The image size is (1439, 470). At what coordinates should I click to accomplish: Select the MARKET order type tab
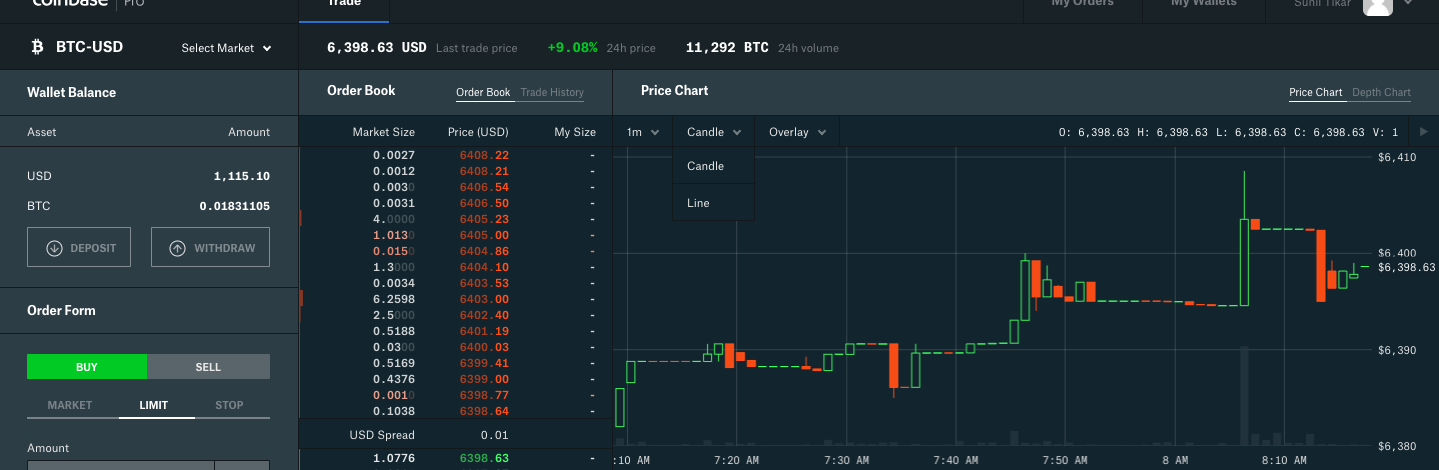pyautogui.click(x=70, y=405)
